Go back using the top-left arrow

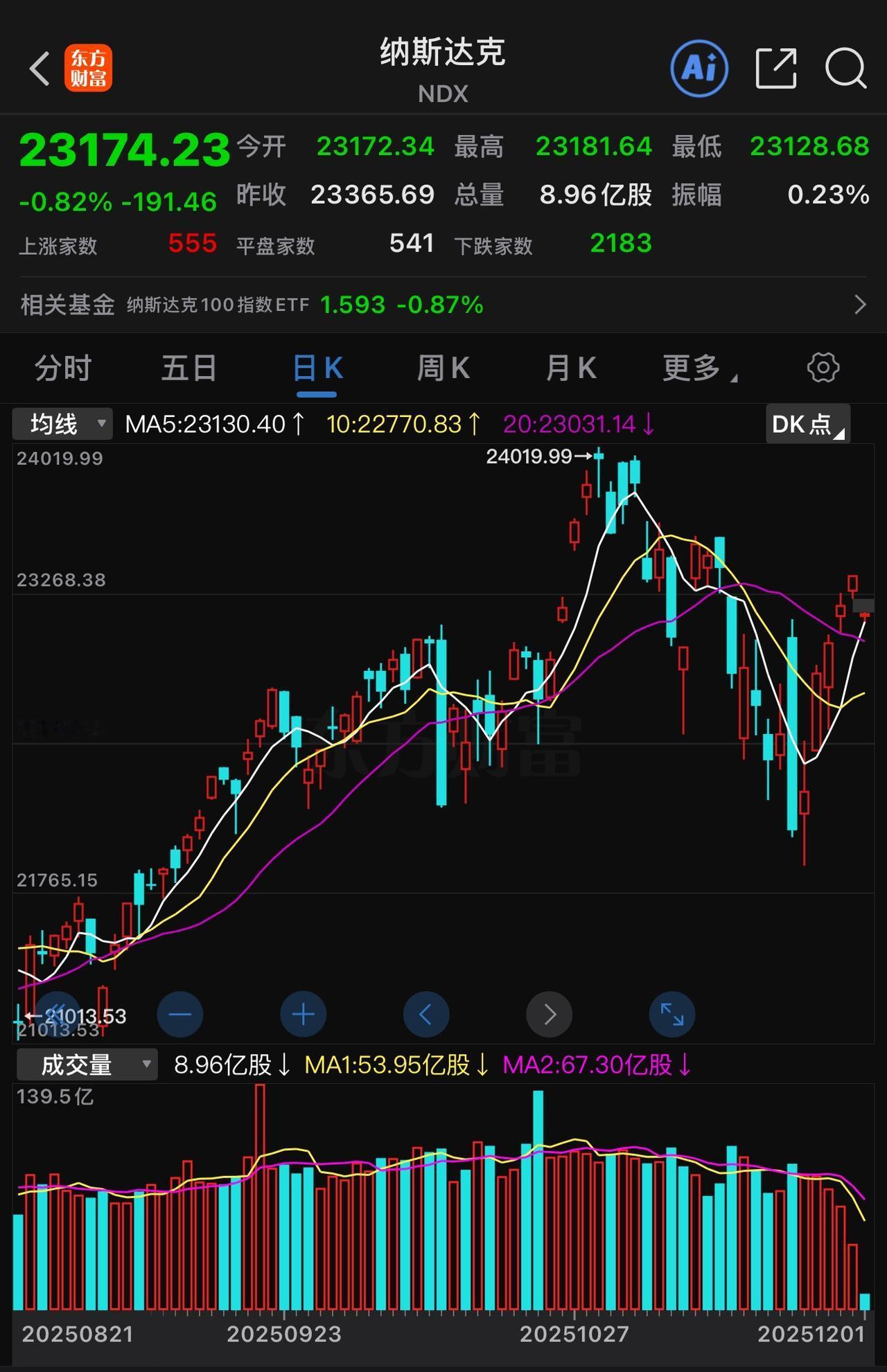tap(39, 69)
